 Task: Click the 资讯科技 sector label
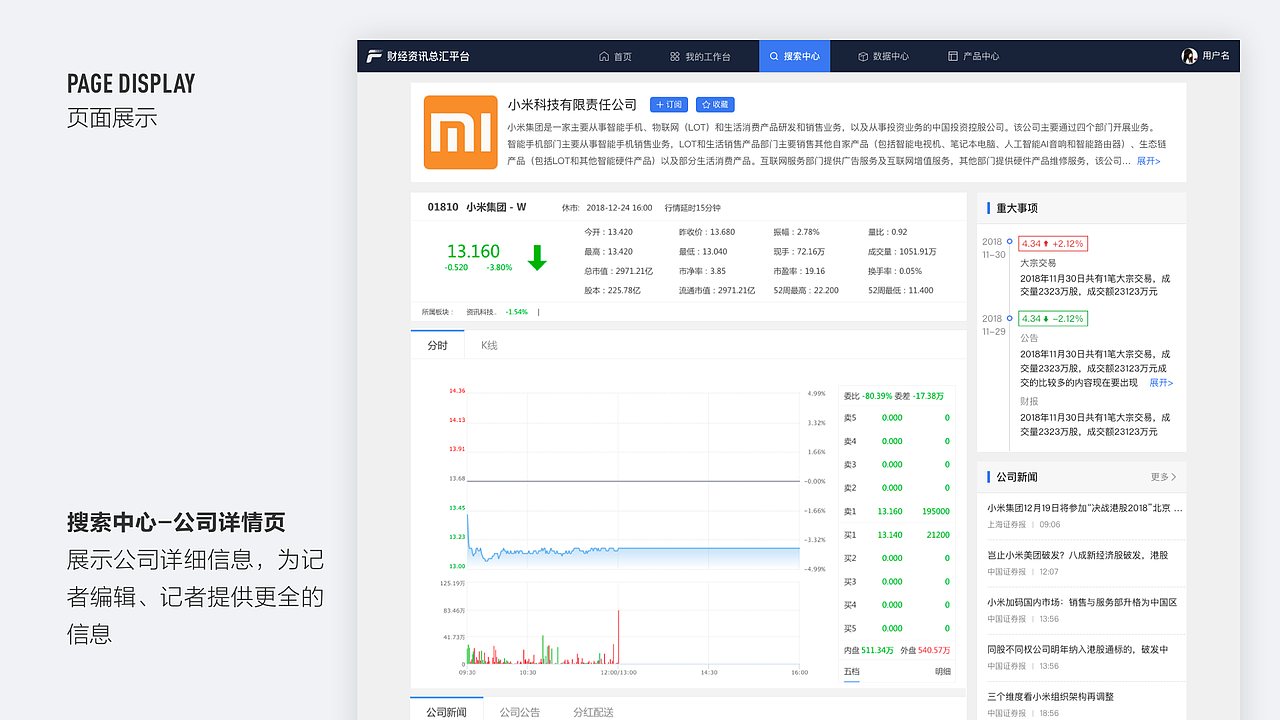[481, 312]
